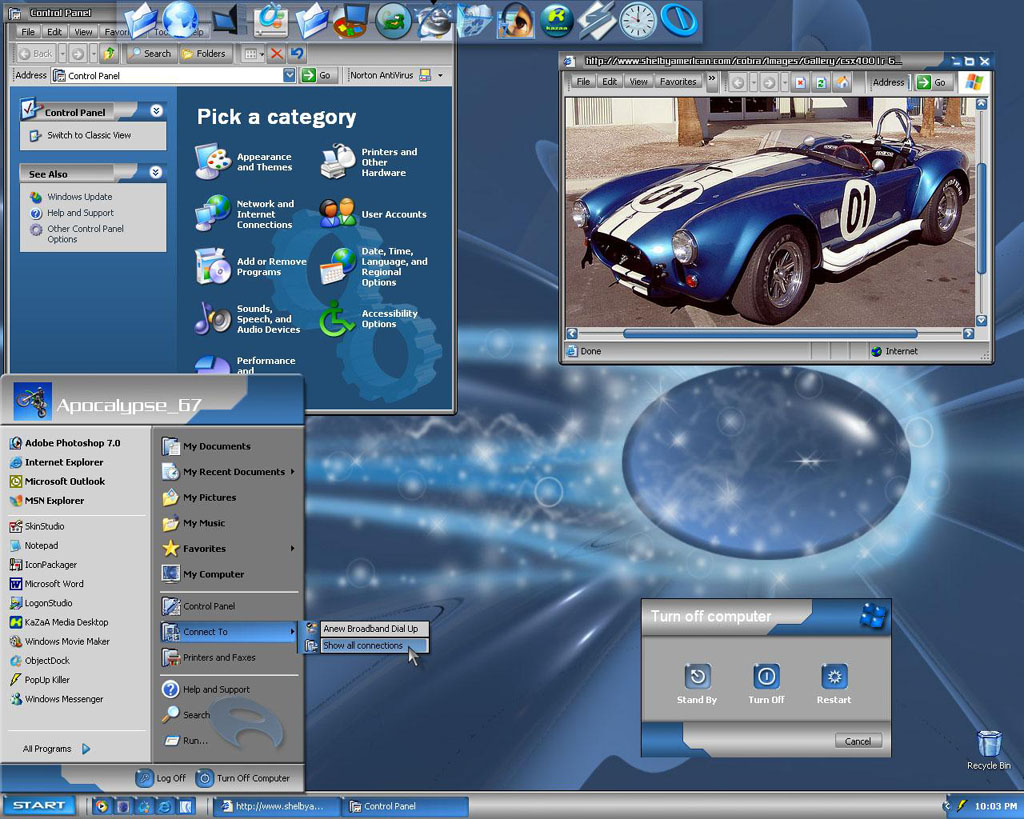The width and height of the screenshot is (1024, 819).
Task: Open the Edit menu in Control Panel
Action: tap(55, 31)
